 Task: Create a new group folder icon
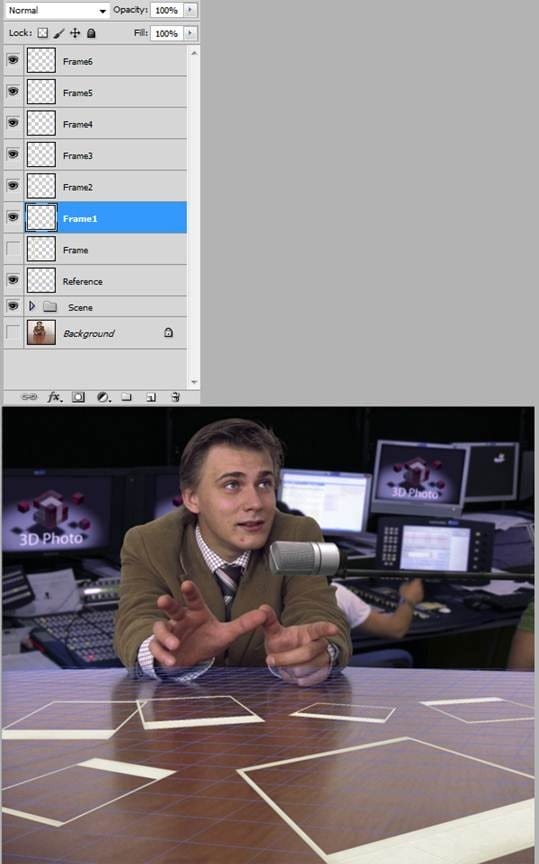click(127, 397)
